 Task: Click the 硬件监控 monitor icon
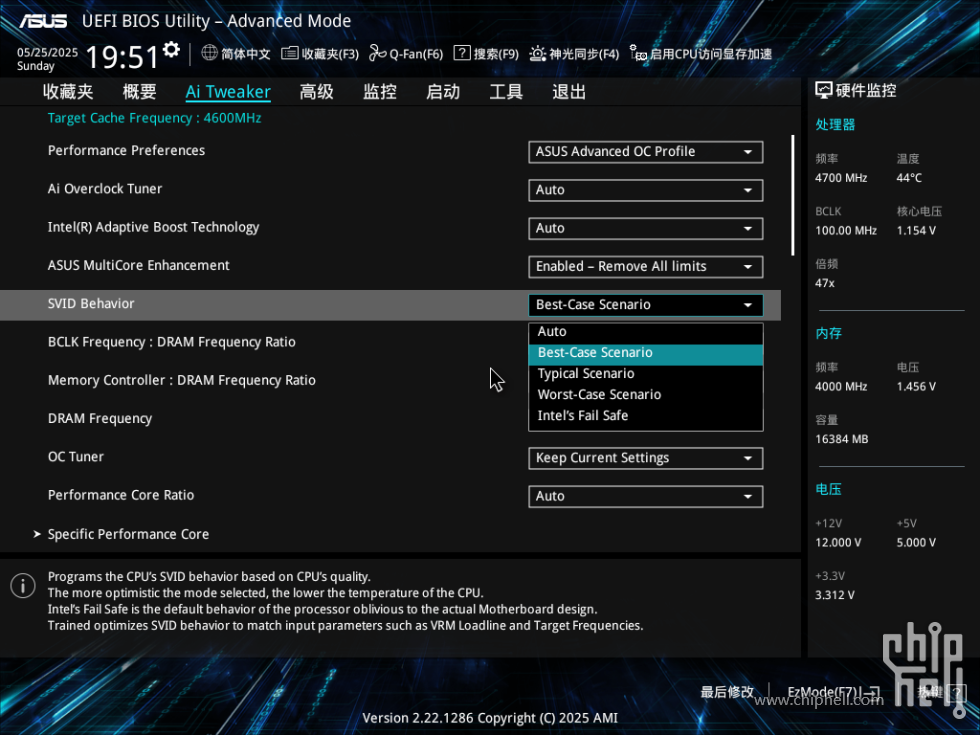coord(824,91)
